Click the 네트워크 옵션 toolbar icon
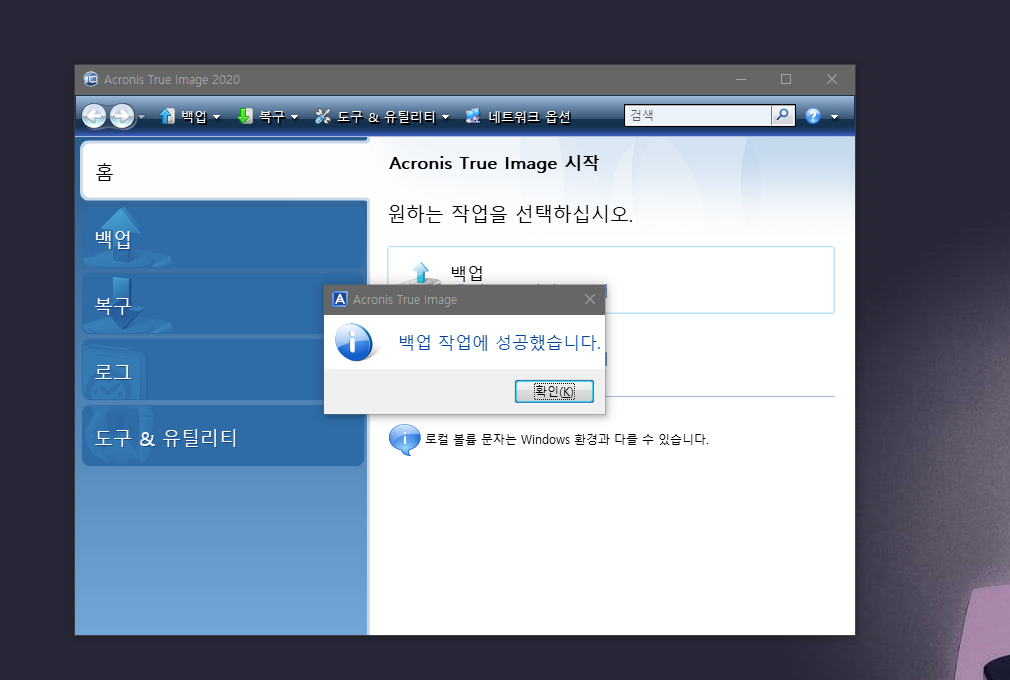Image resolution: width=1010 pixels, height=680 pixels. tap(473, 116)
